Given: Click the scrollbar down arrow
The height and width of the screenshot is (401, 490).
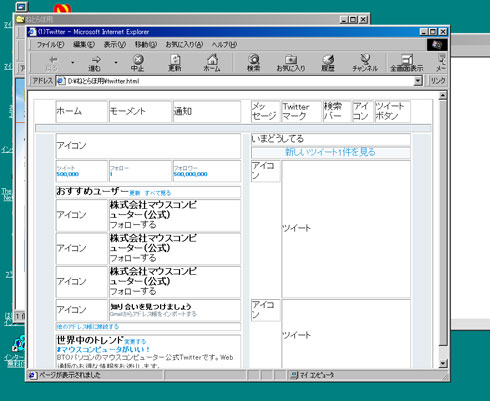Looking at the screenshot, I should 443,364.
